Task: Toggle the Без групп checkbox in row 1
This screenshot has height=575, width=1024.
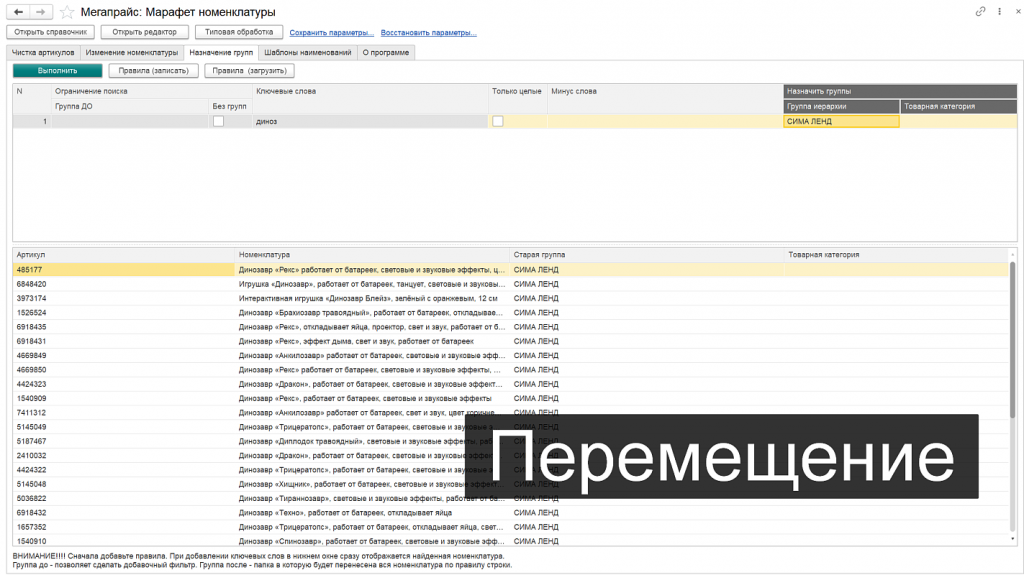Action: (x=218, y=122)
